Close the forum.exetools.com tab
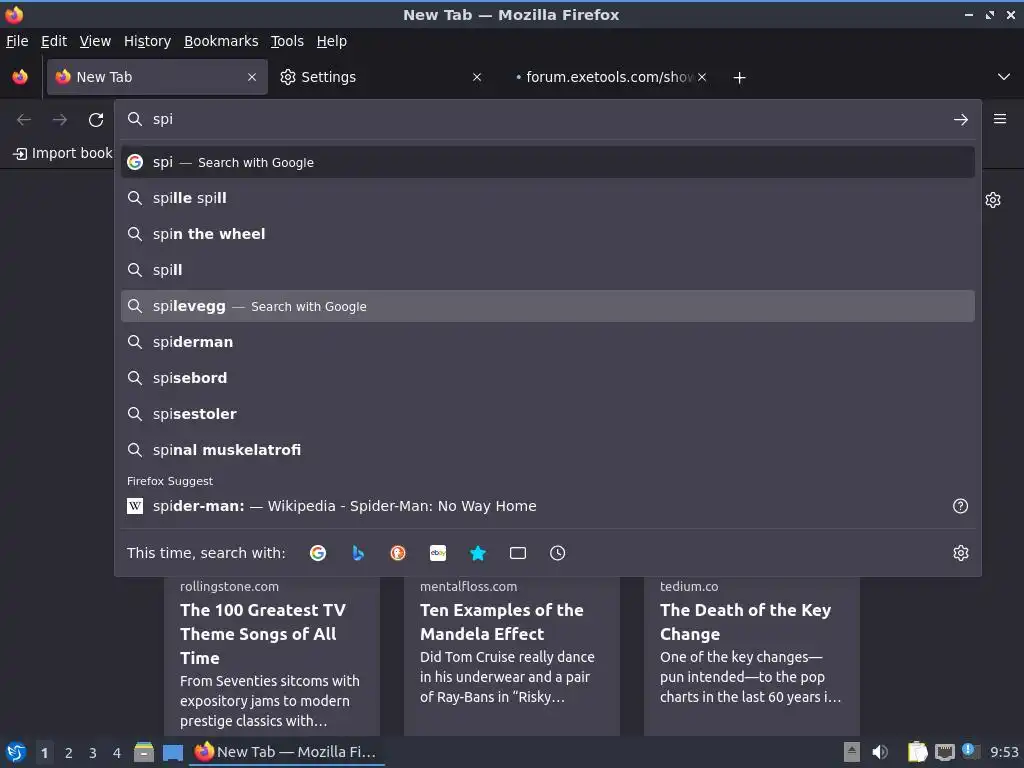Viewport: 1024px width, 768px height. click(x=702, y=77)
